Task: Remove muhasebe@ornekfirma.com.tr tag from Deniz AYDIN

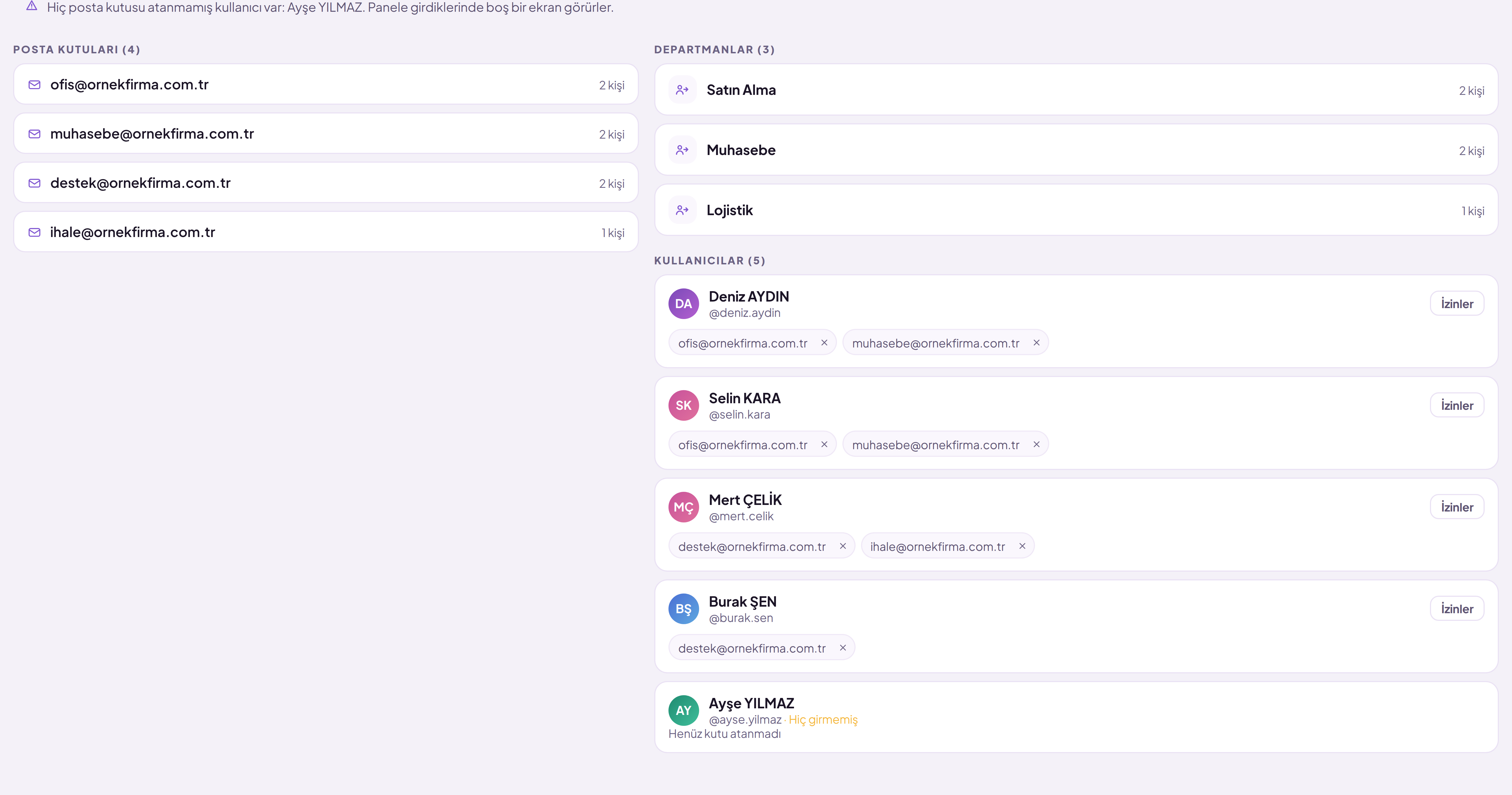Action: click(x=1037, y=343)
